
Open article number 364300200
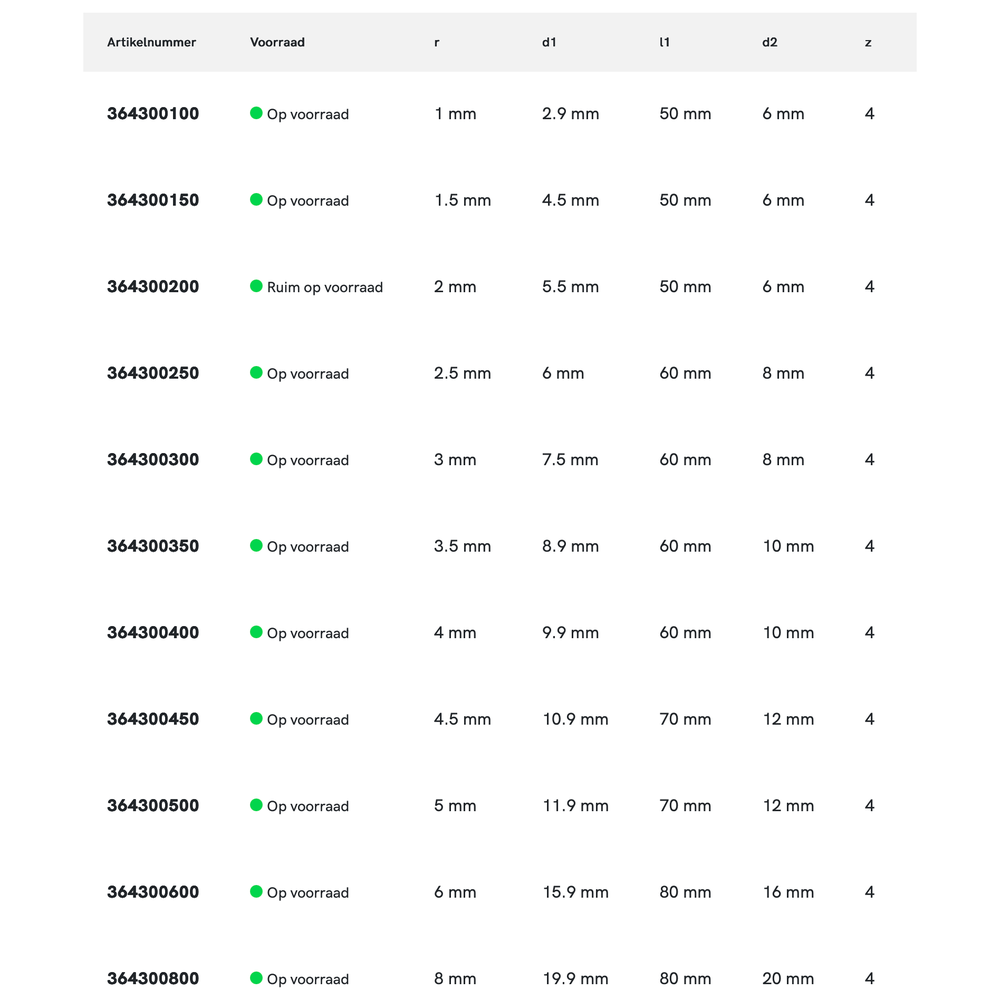[x=153, y=287]
